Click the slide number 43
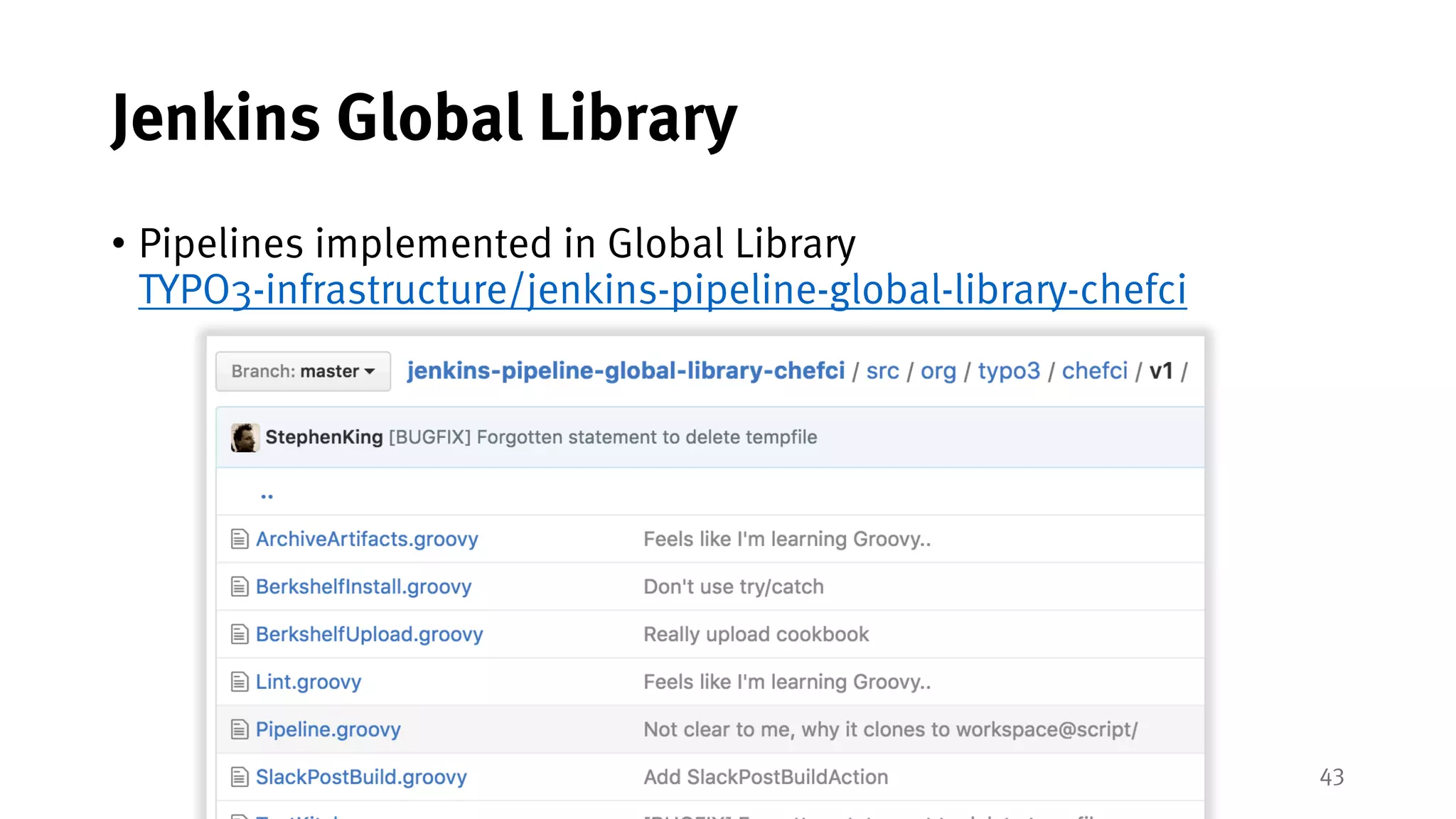 click(1332, 777)
